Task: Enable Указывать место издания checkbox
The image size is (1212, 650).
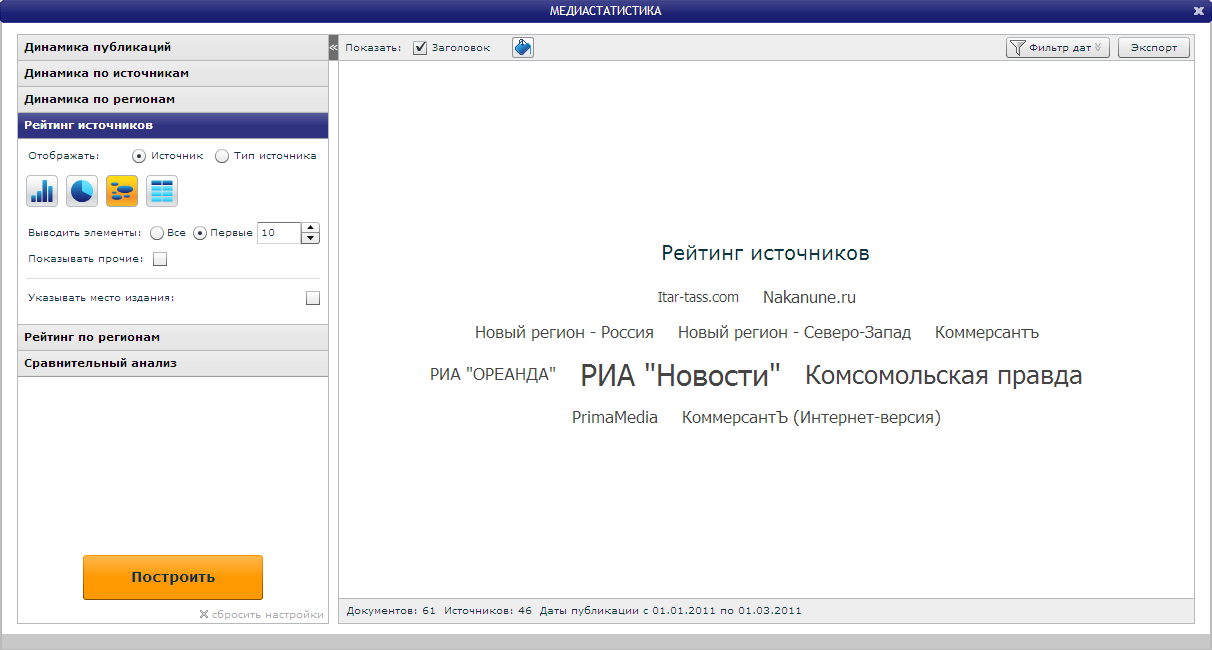Action: tap(313, 298)
